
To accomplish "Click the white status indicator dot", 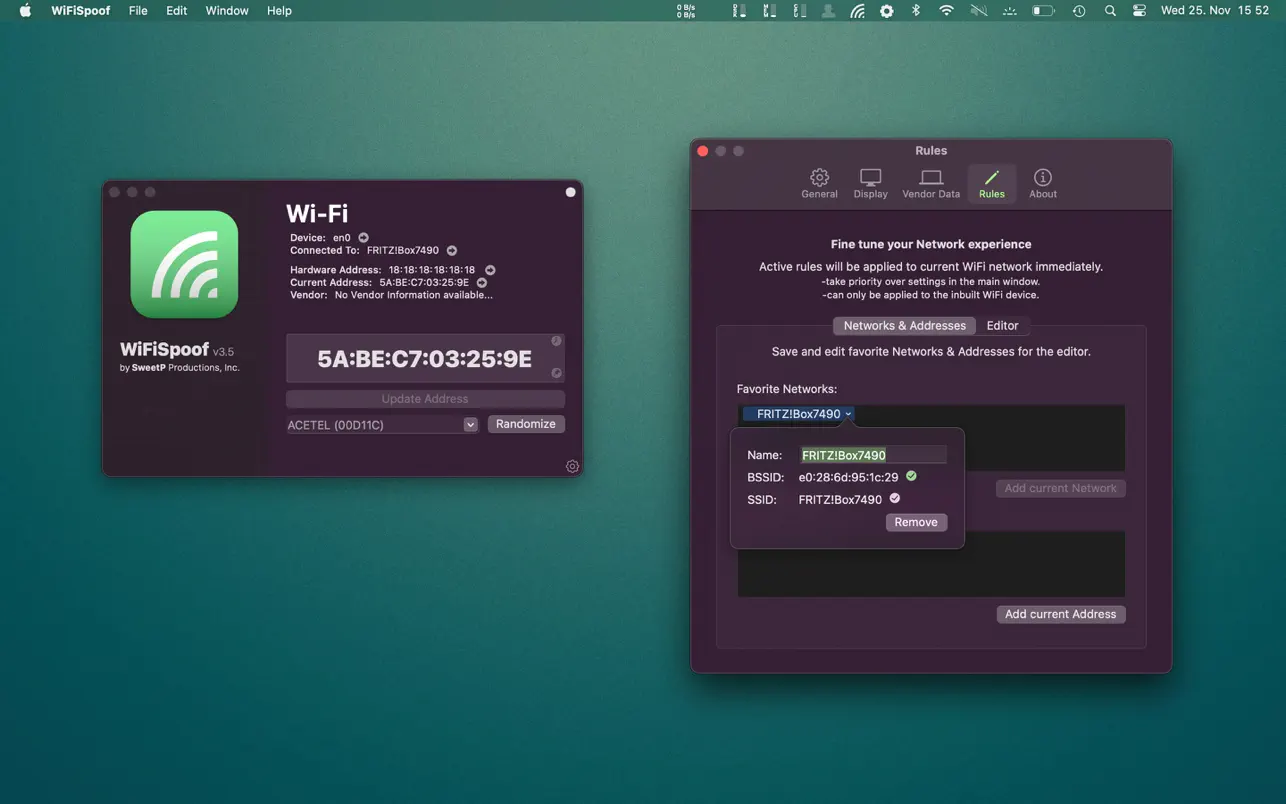I will [x=570, y=192].
